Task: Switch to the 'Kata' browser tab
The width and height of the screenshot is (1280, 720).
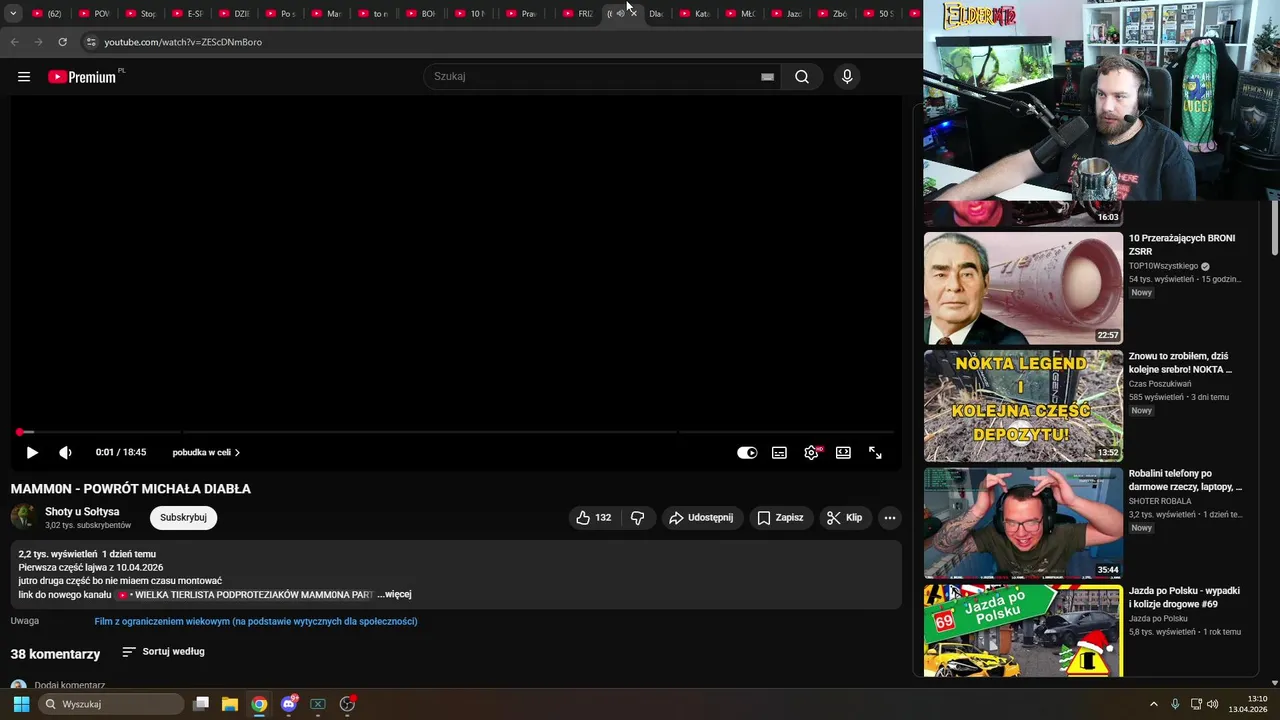Action: [695, 14]
